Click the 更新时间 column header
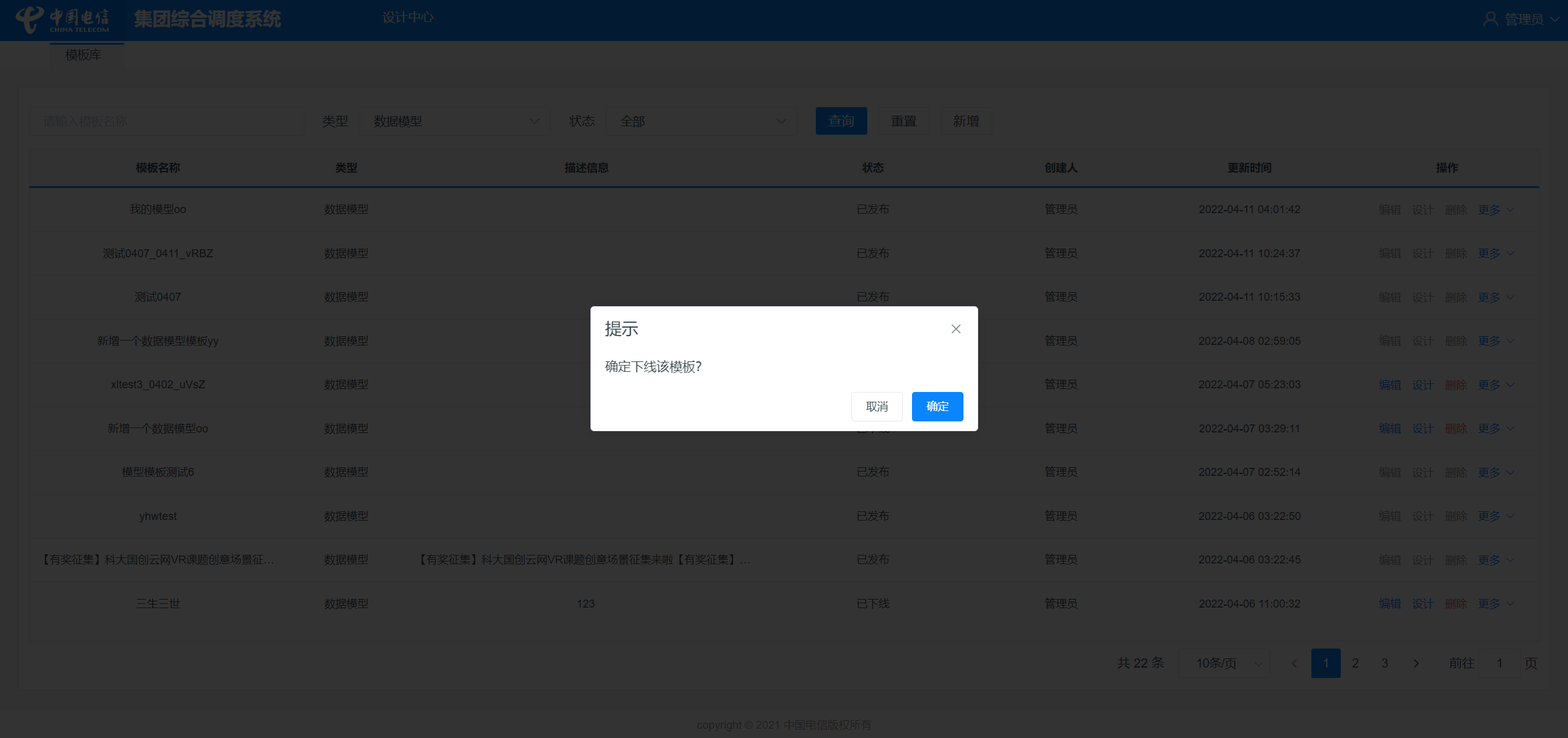This screenshot has width=1568, height=738. tap(1249, 168)
